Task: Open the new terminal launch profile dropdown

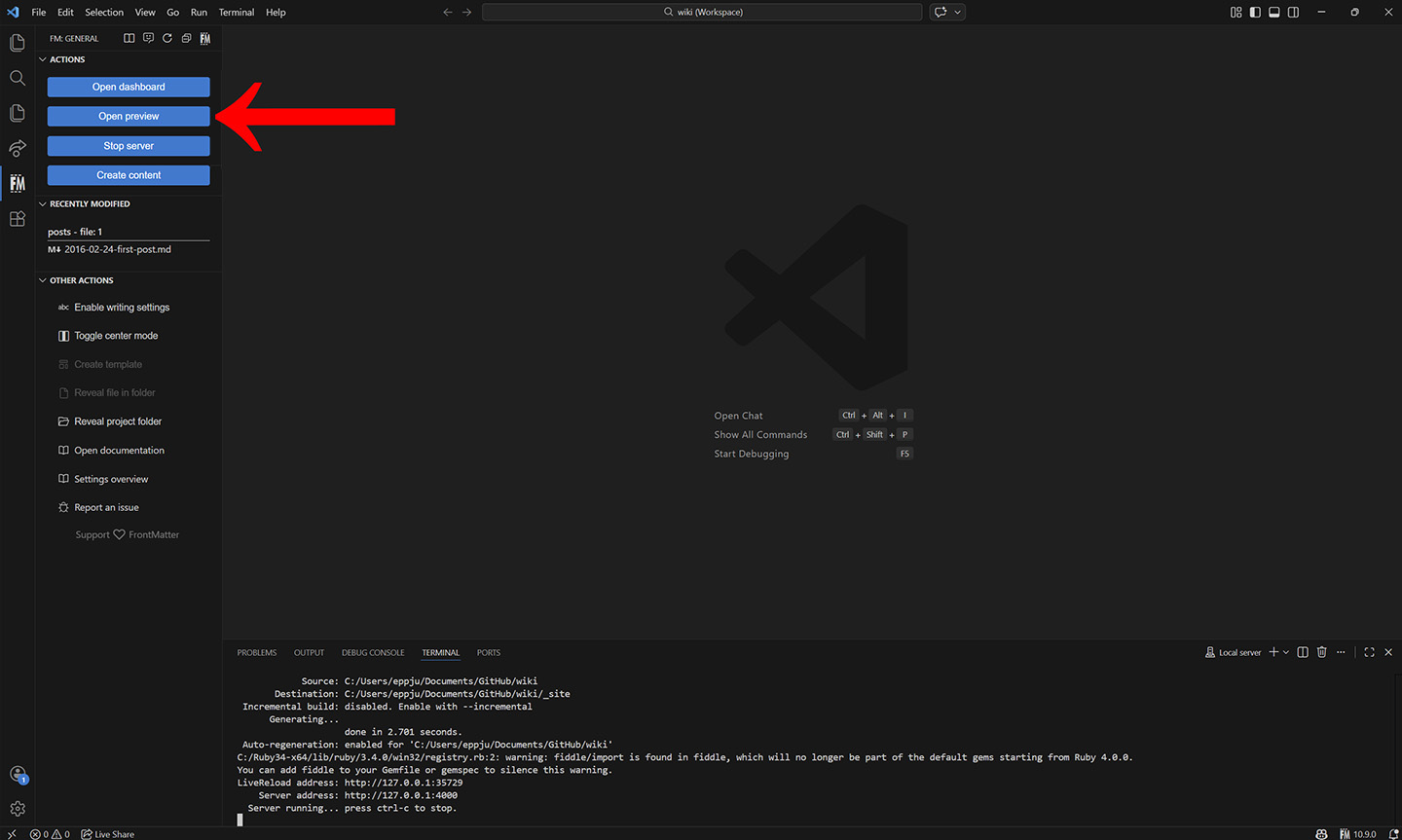Action: [x=1286, y=652]
